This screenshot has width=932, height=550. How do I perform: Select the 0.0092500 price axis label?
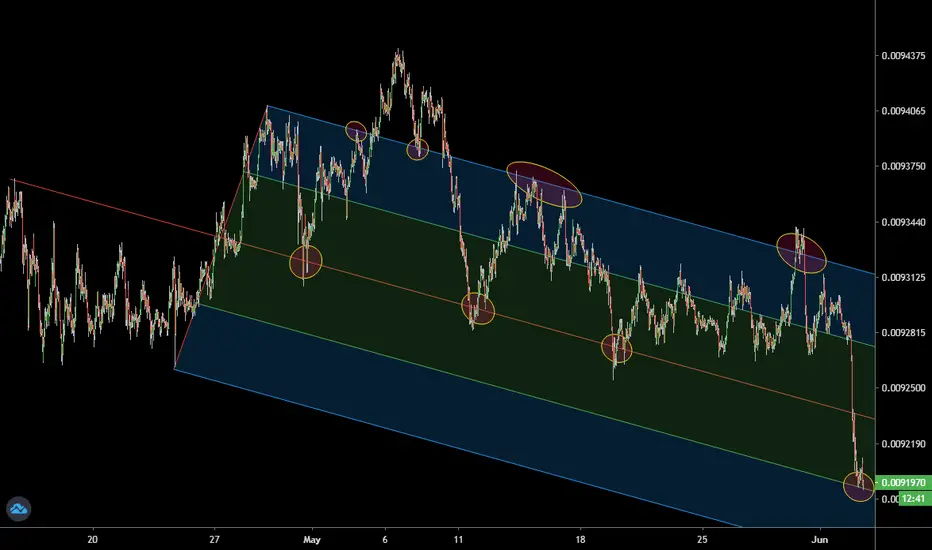(x=903, y=388)
